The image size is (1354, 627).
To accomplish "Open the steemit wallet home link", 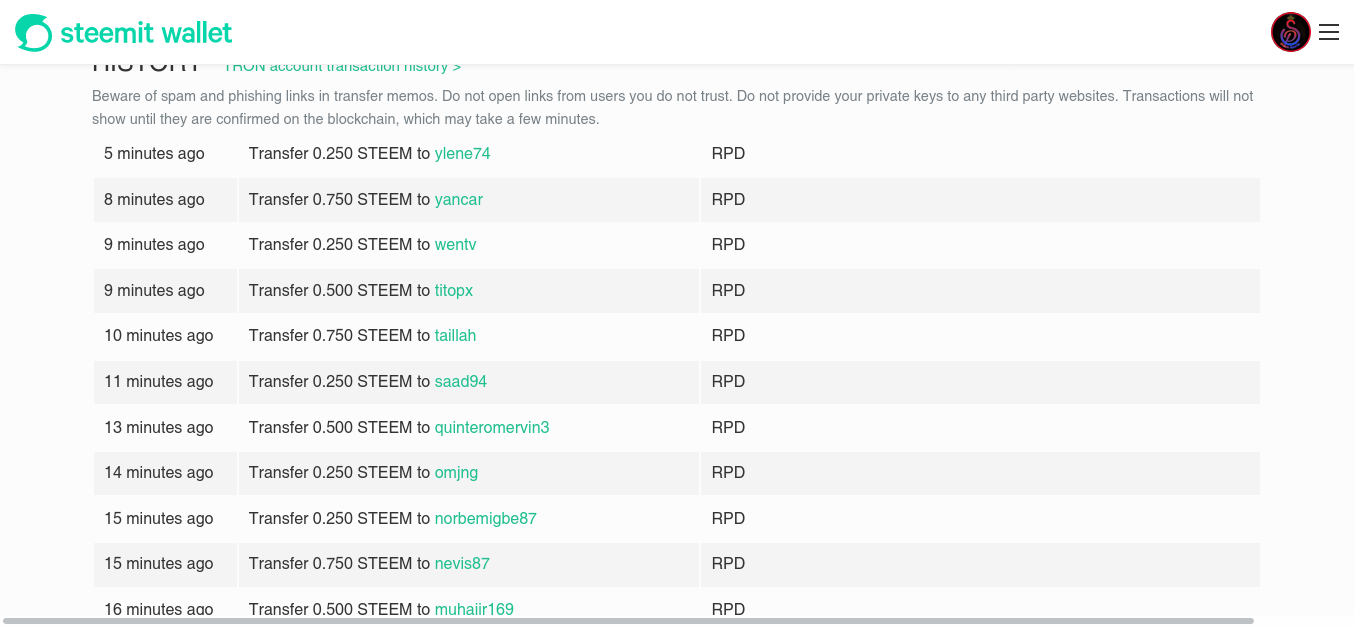I will (124, 33).
